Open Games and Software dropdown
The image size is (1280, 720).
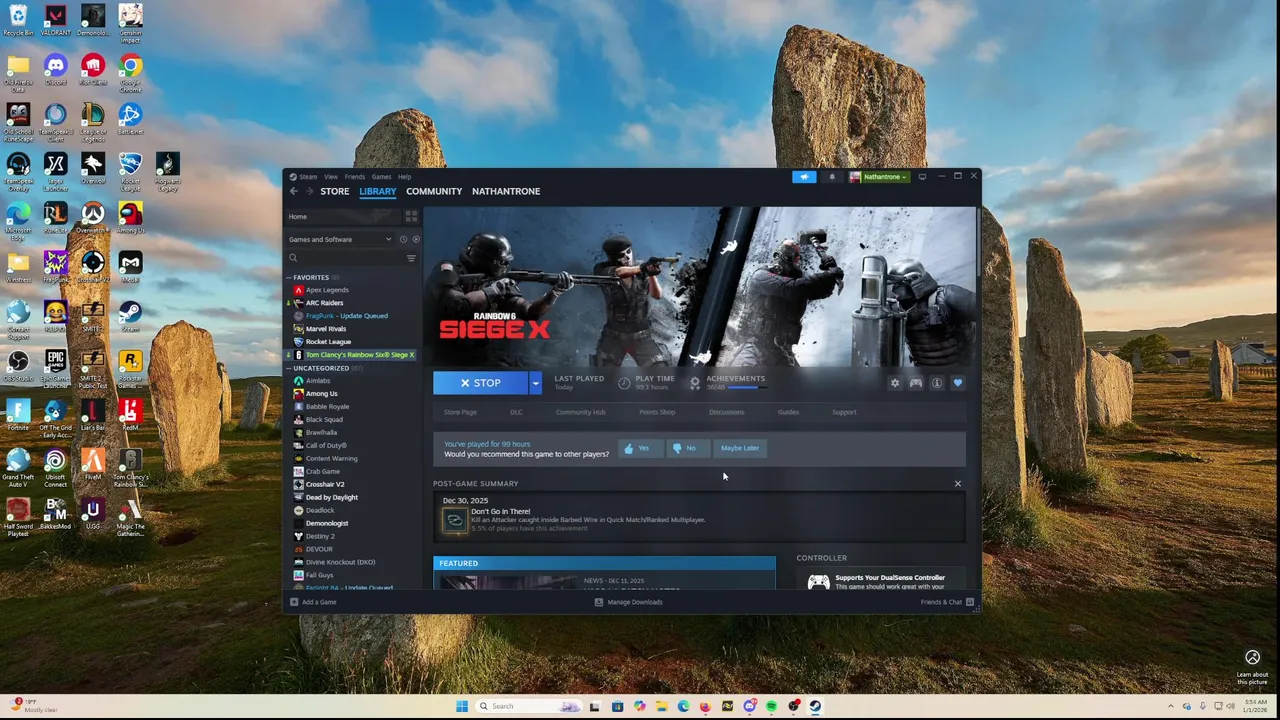pyautogui.click(x=340, y=239)
